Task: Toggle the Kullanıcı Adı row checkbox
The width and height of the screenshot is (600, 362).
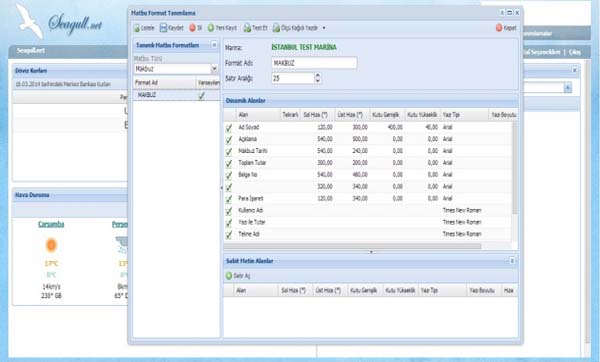Action: pos(229,211)
